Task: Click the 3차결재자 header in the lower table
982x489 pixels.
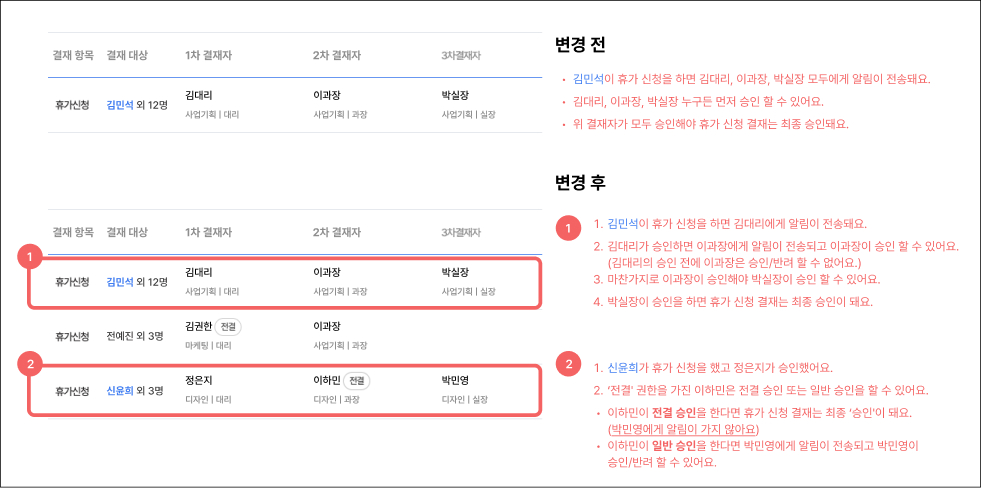Action: click(466, 233)
